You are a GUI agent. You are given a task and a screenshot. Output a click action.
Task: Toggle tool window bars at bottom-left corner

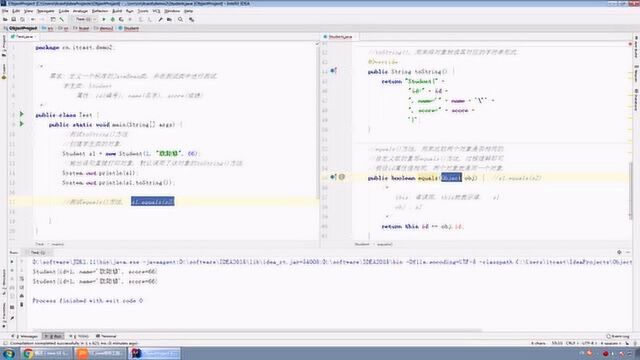5,343
